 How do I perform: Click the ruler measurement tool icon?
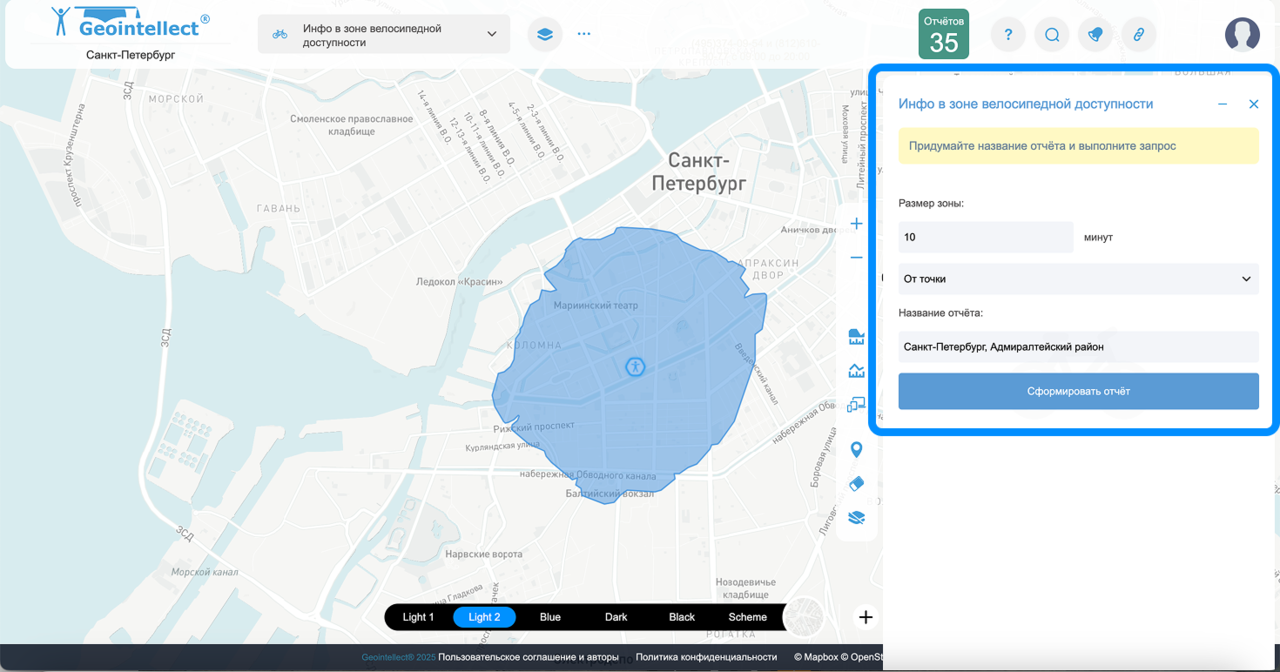pos(856,336)
